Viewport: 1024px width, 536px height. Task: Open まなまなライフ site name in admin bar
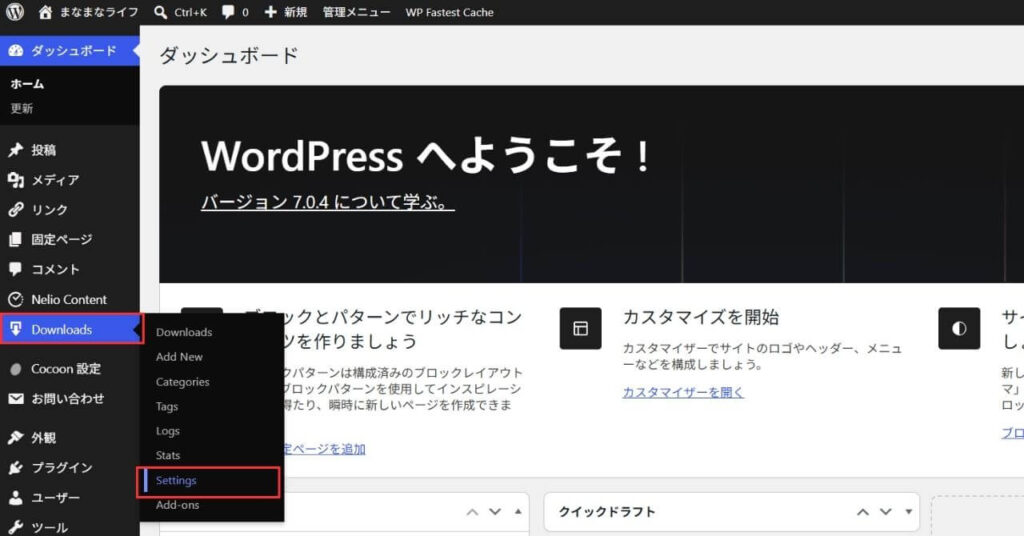[x=99, y=12]
